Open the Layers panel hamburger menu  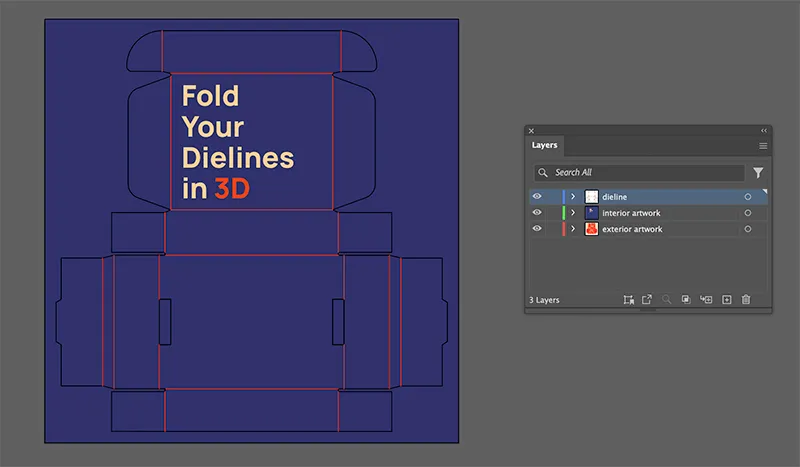tap(763, 146)
